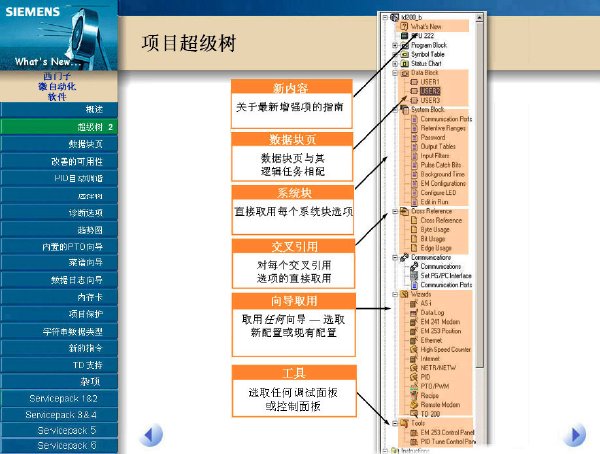Click the High Speed Counter wizard icon

click(x=414, y=349)
